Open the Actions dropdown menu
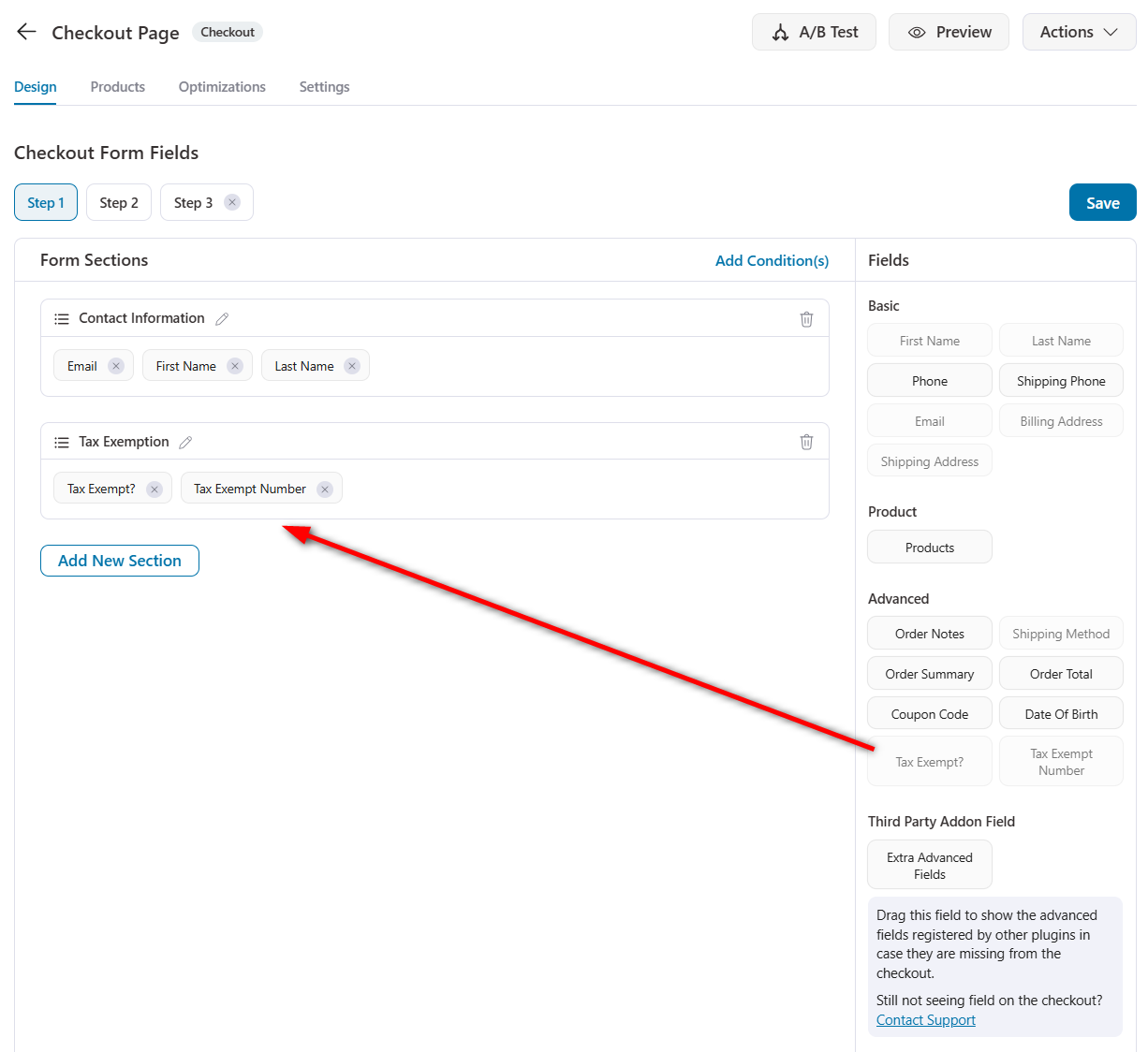1148x1052 pixels. point(1079,31)
